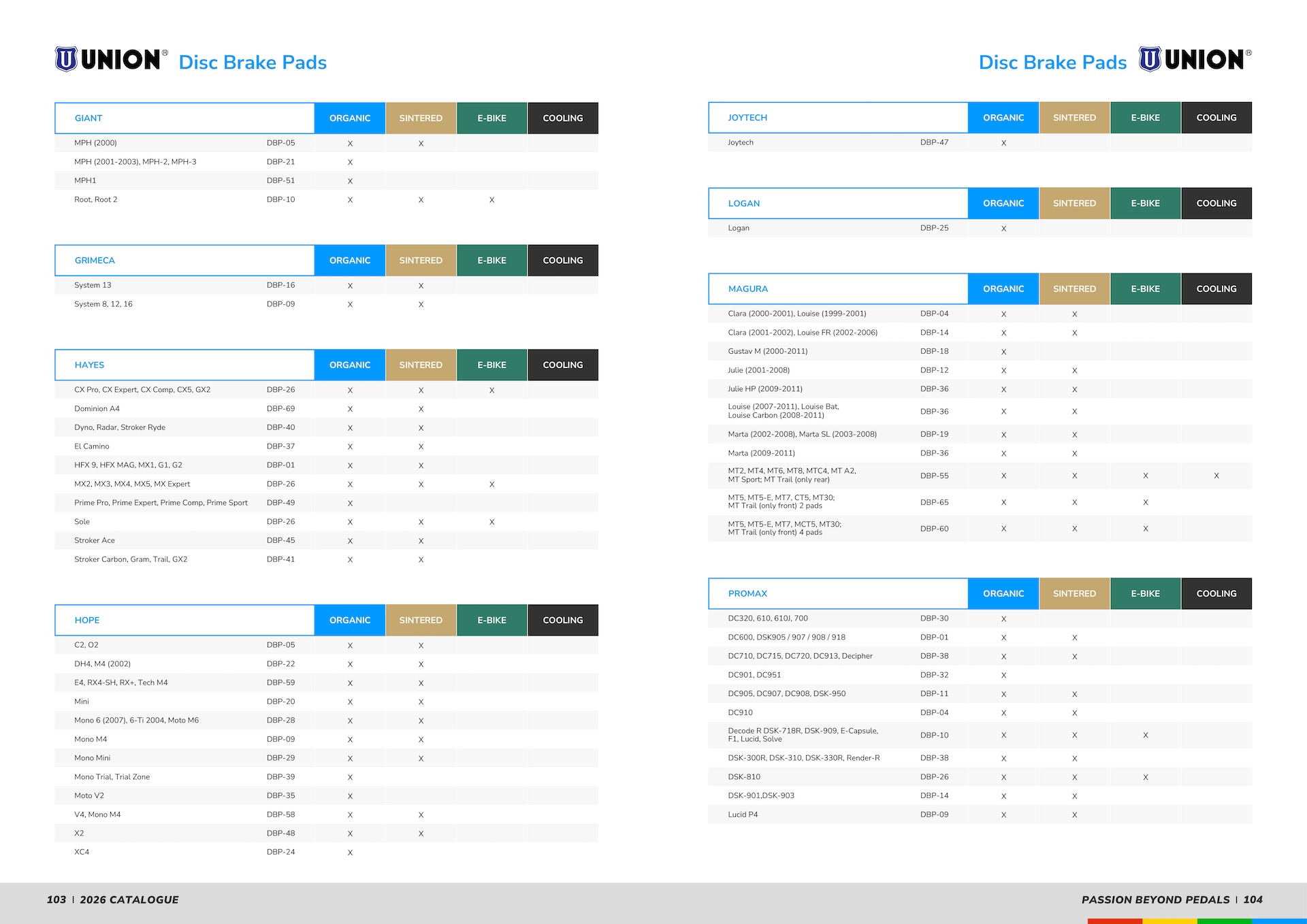Select the "El Camino" model name
Screen dimensions: 1307x924
tap(92, 446)
